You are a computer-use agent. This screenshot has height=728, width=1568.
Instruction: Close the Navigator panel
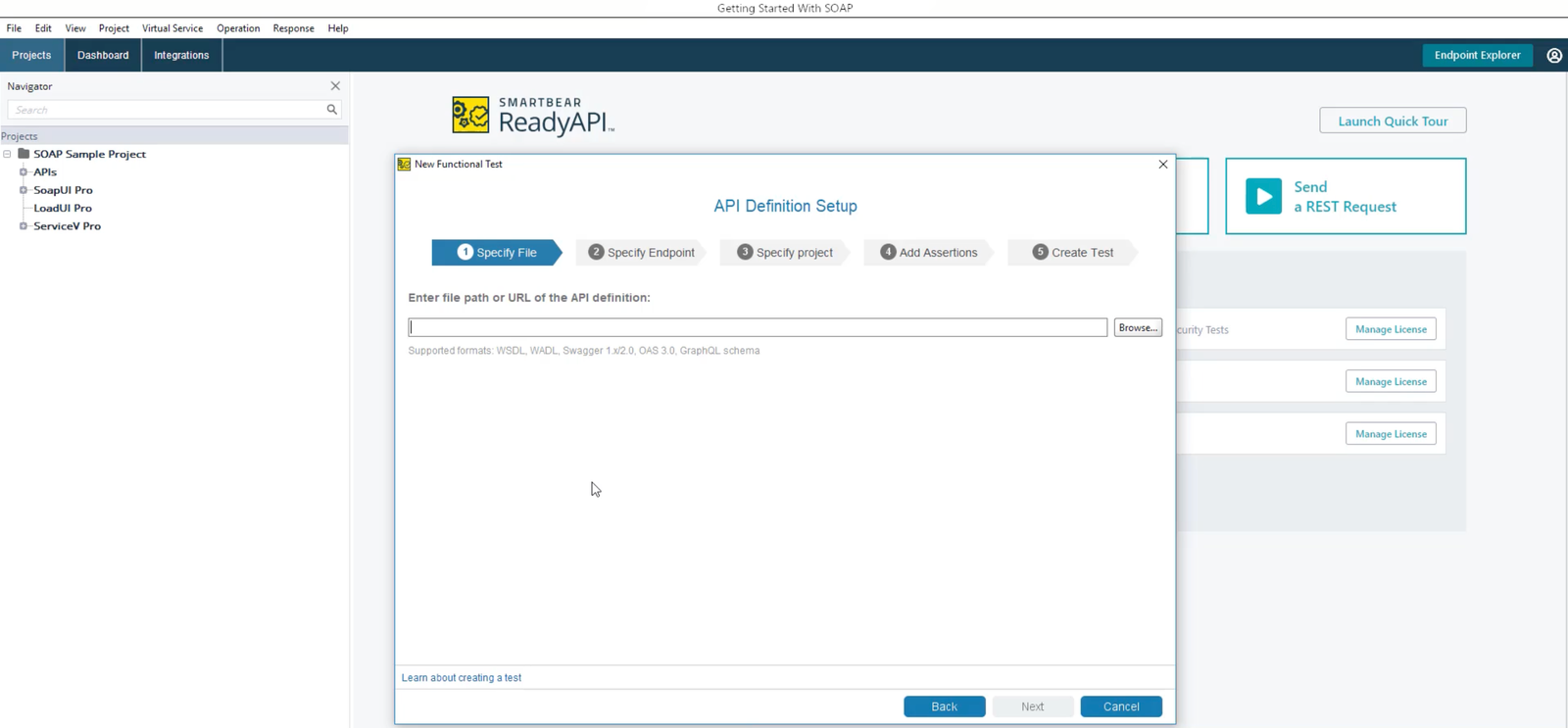tap(335, 86)
